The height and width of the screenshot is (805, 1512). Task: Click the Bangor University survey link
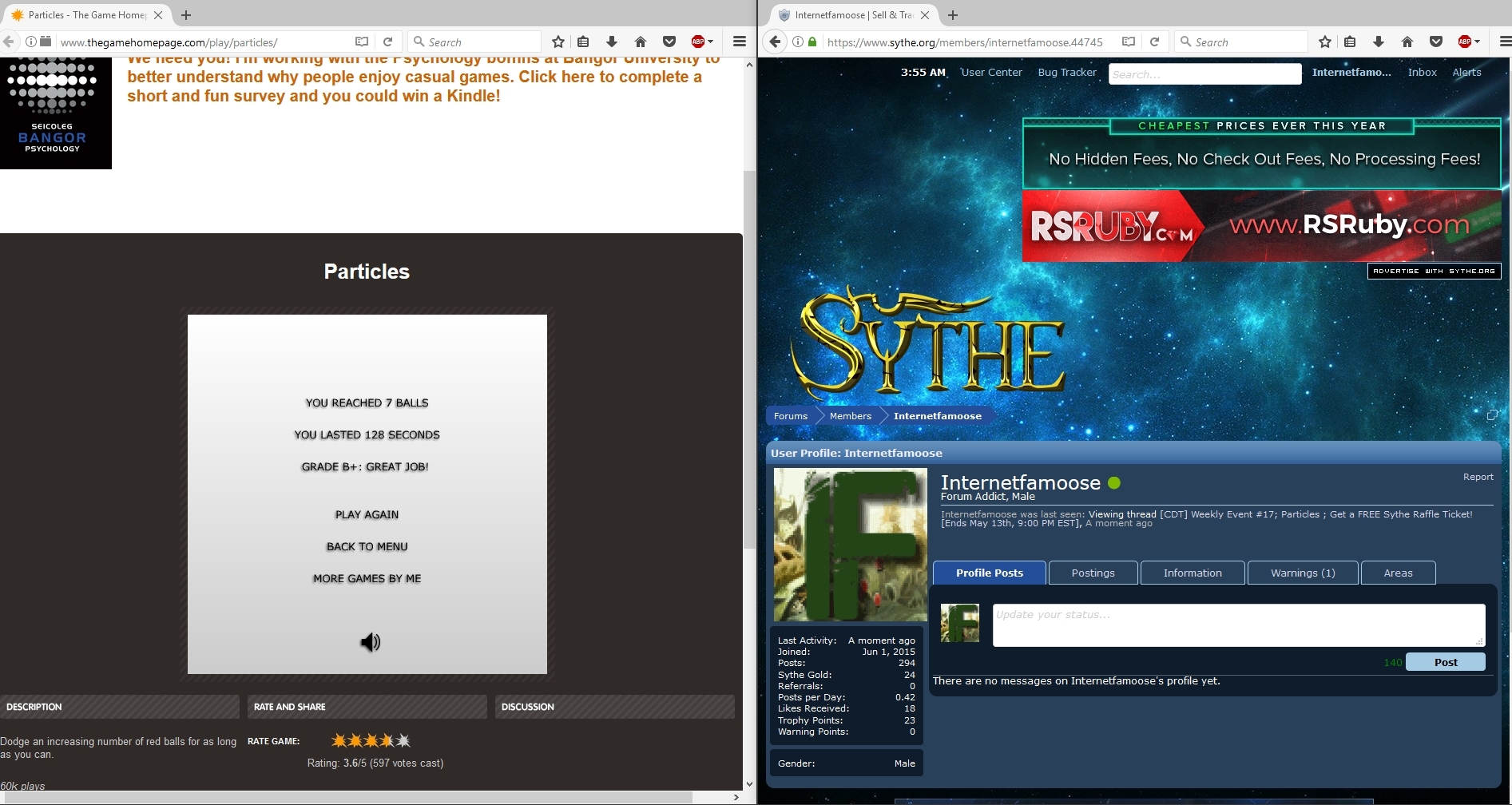423,77
